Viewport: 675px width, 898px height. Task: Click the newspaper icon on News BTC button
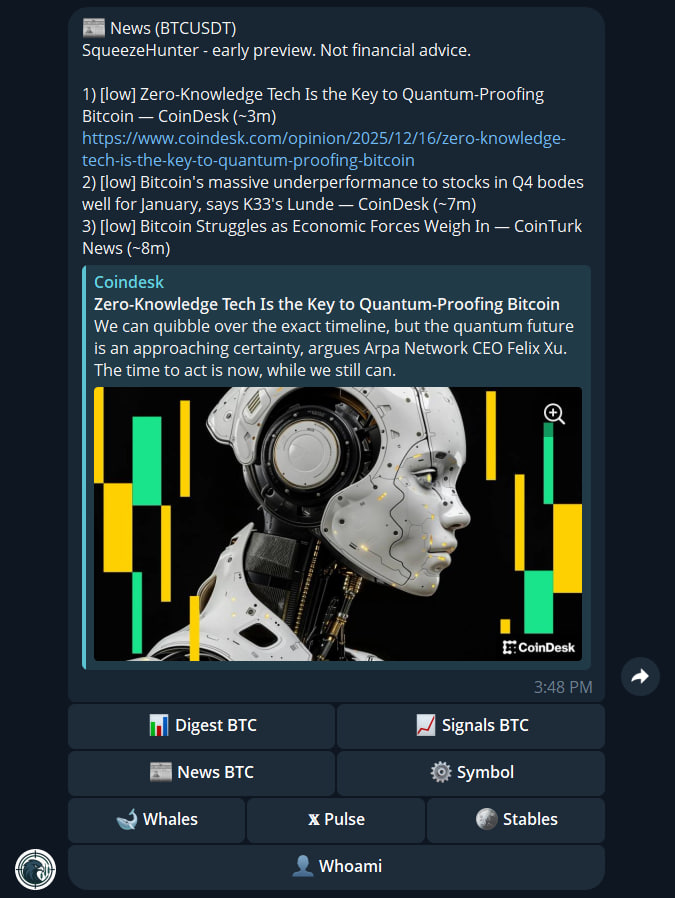[161, 772]
